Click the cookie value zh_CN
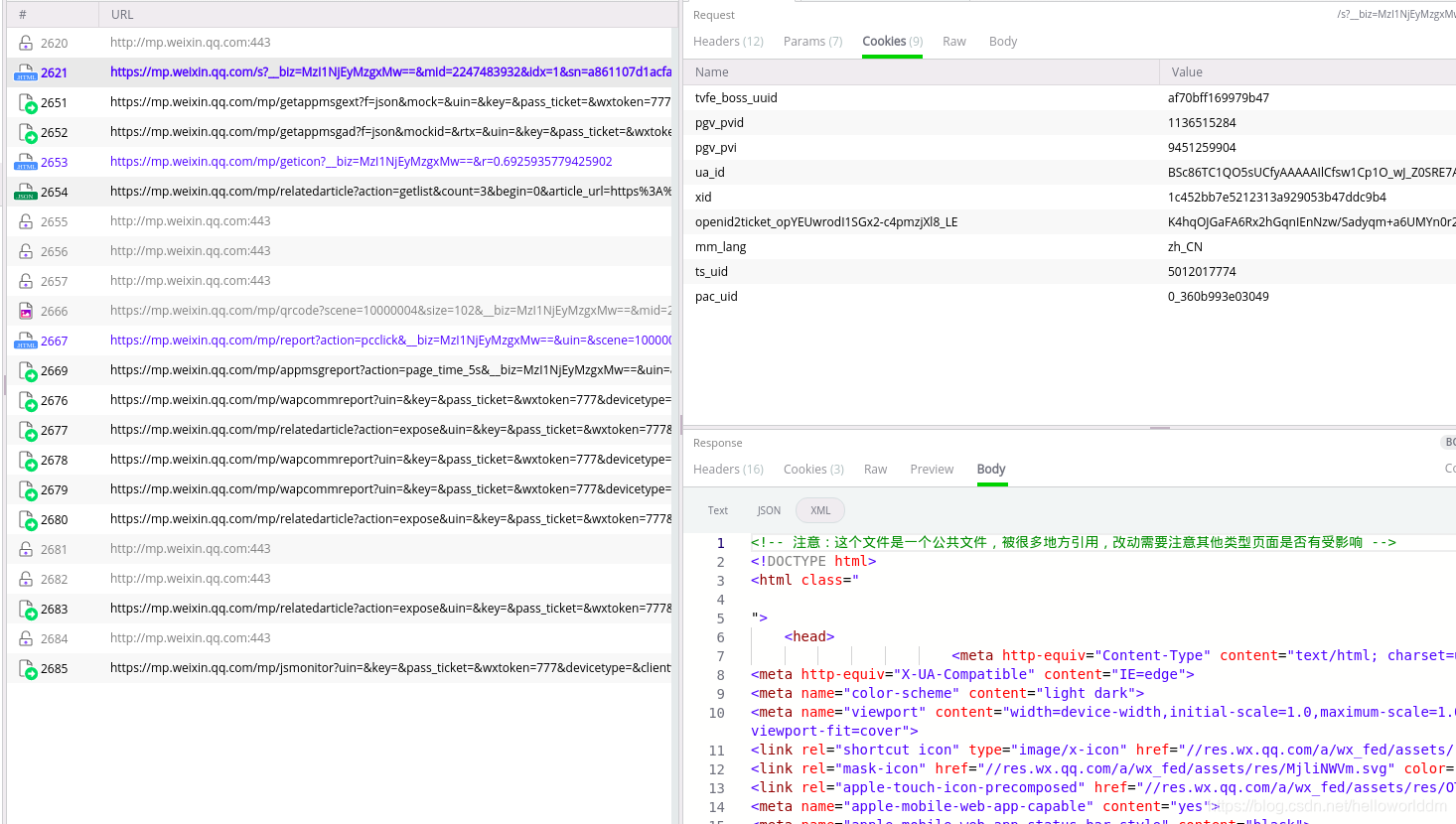This screenshot has width=1456, height=824. [x=1185, y=247]
